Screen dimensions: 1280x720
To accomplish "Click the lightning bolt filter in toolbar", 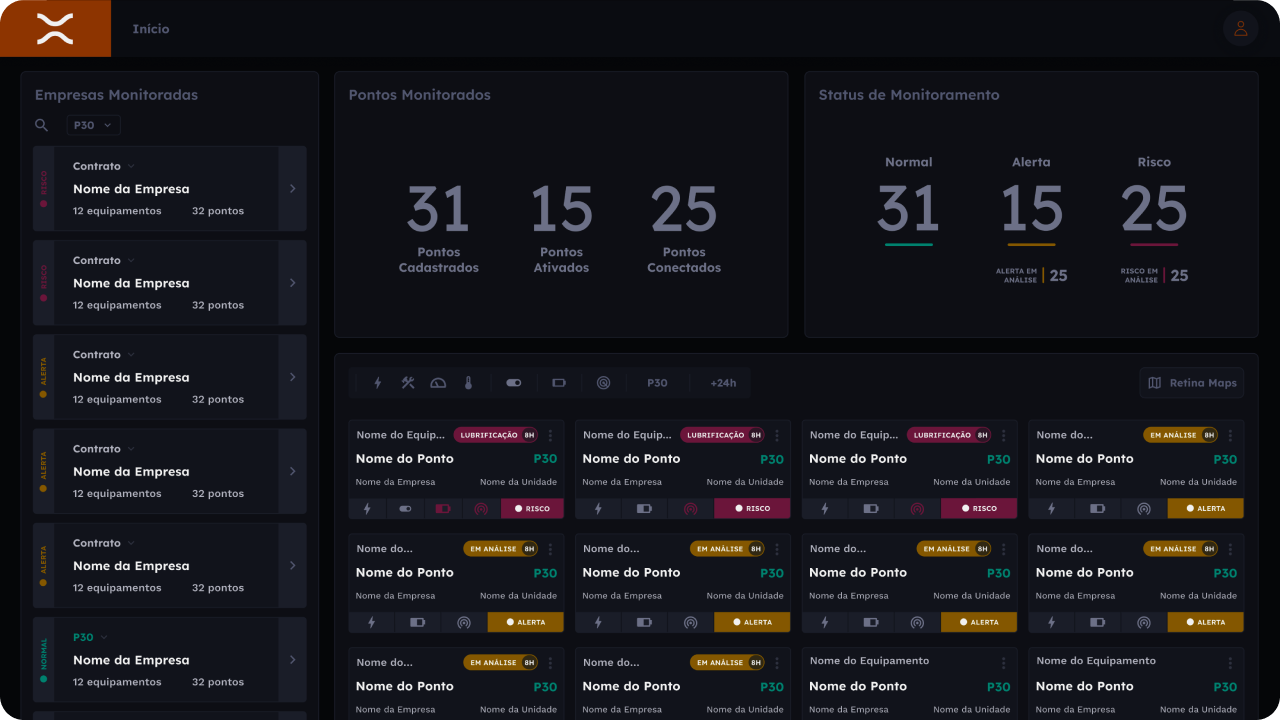I will 378,383.
